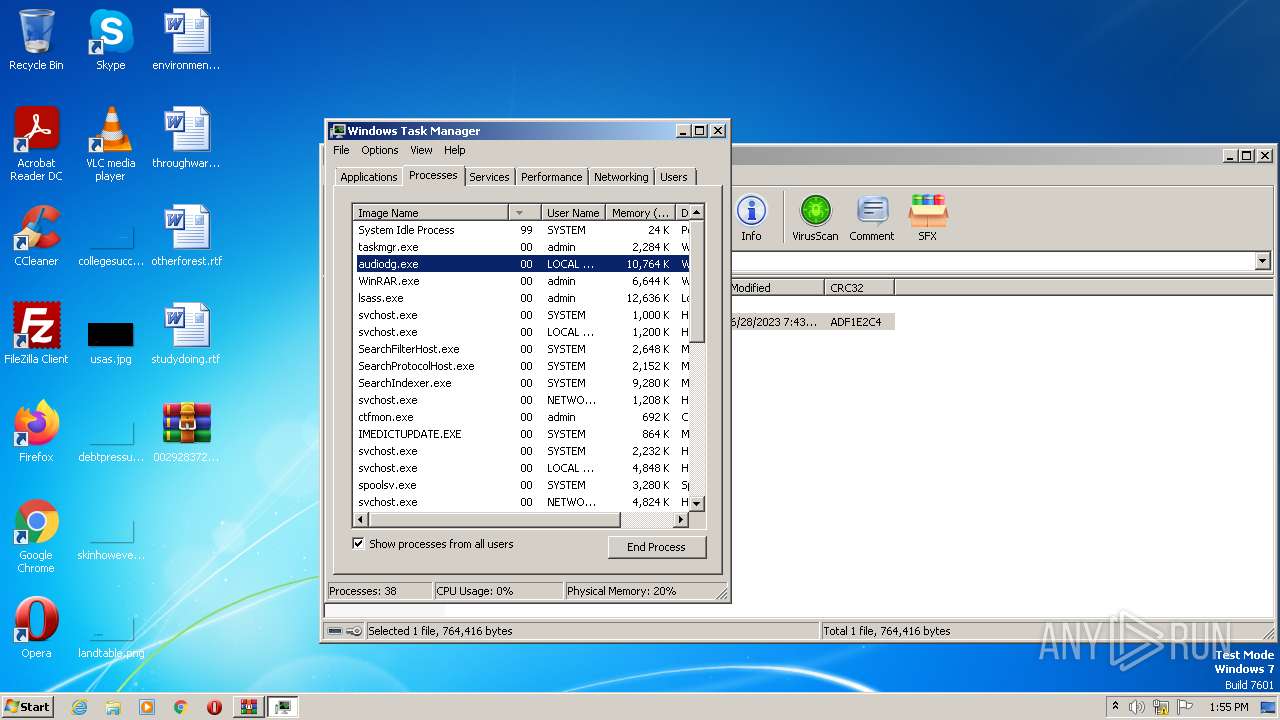Open WinRAR address bar dropdown
The width and height of the screenshot is (1280, 720).
[x=1262, y=261]
